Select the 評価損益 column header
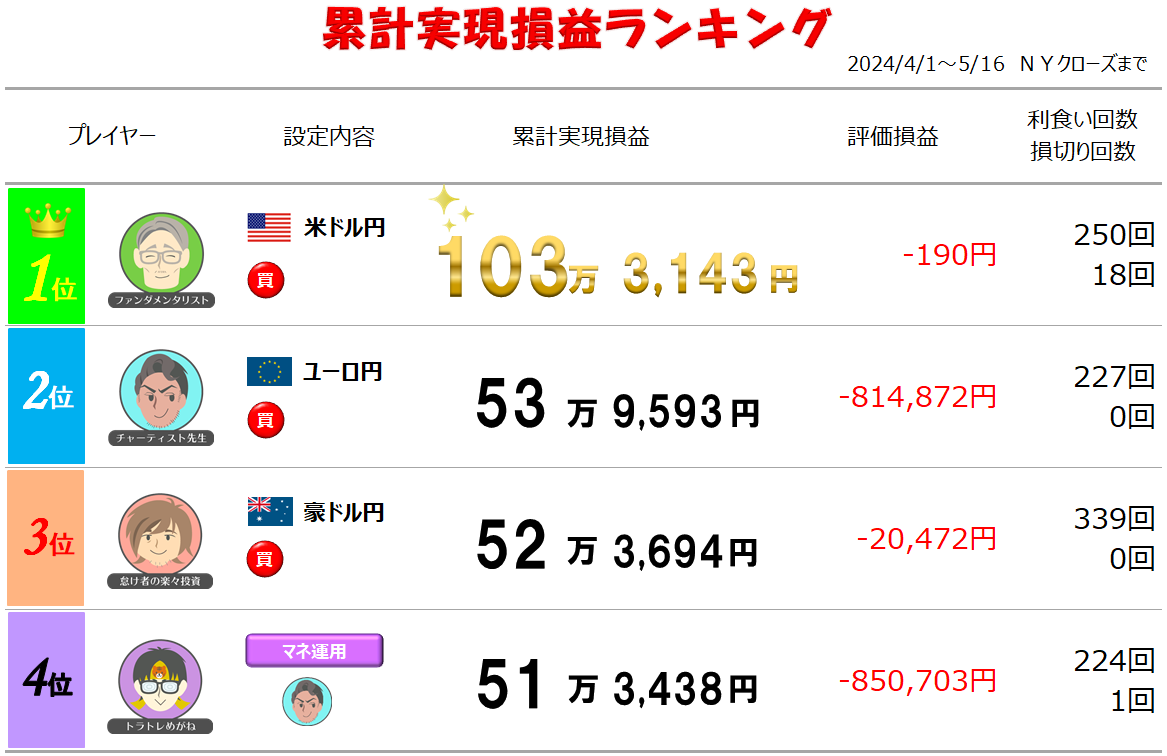Viewport: 1167px width, 756px height. (893, 137)
